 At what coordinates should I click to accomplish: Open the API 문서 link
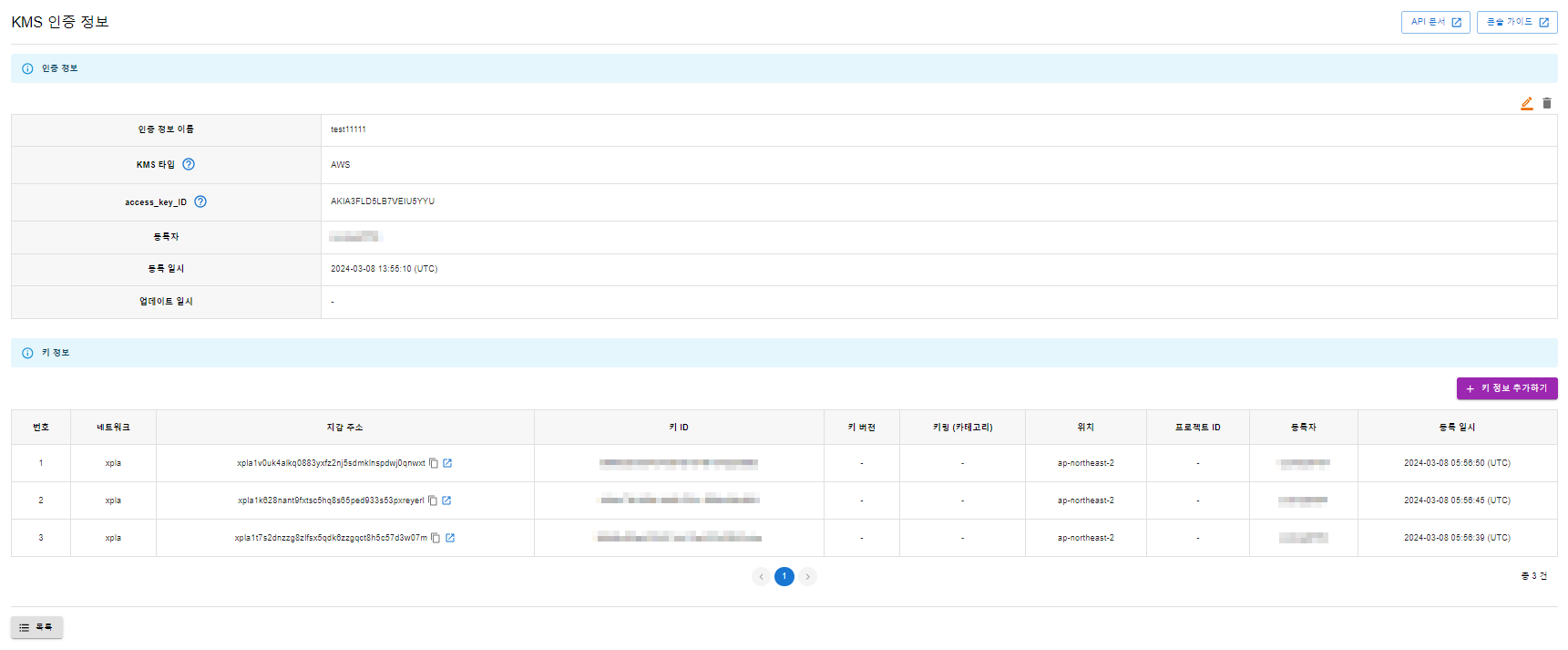1435,22
